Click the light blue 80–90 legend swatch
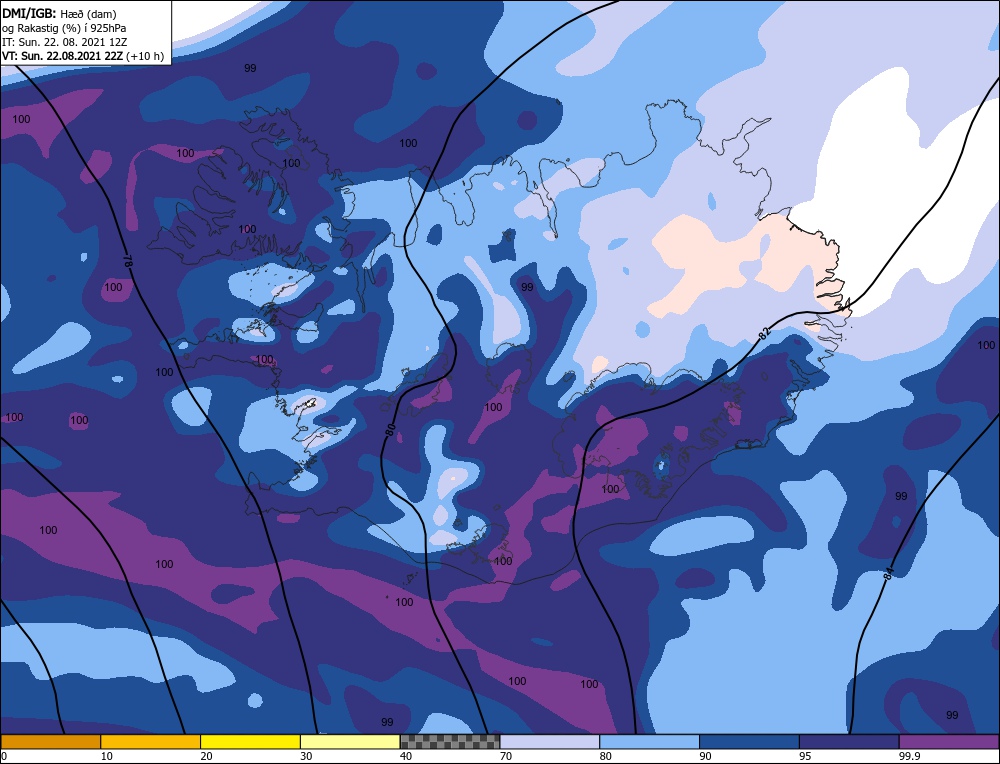The image size is (1000, 764). point(649,741)
